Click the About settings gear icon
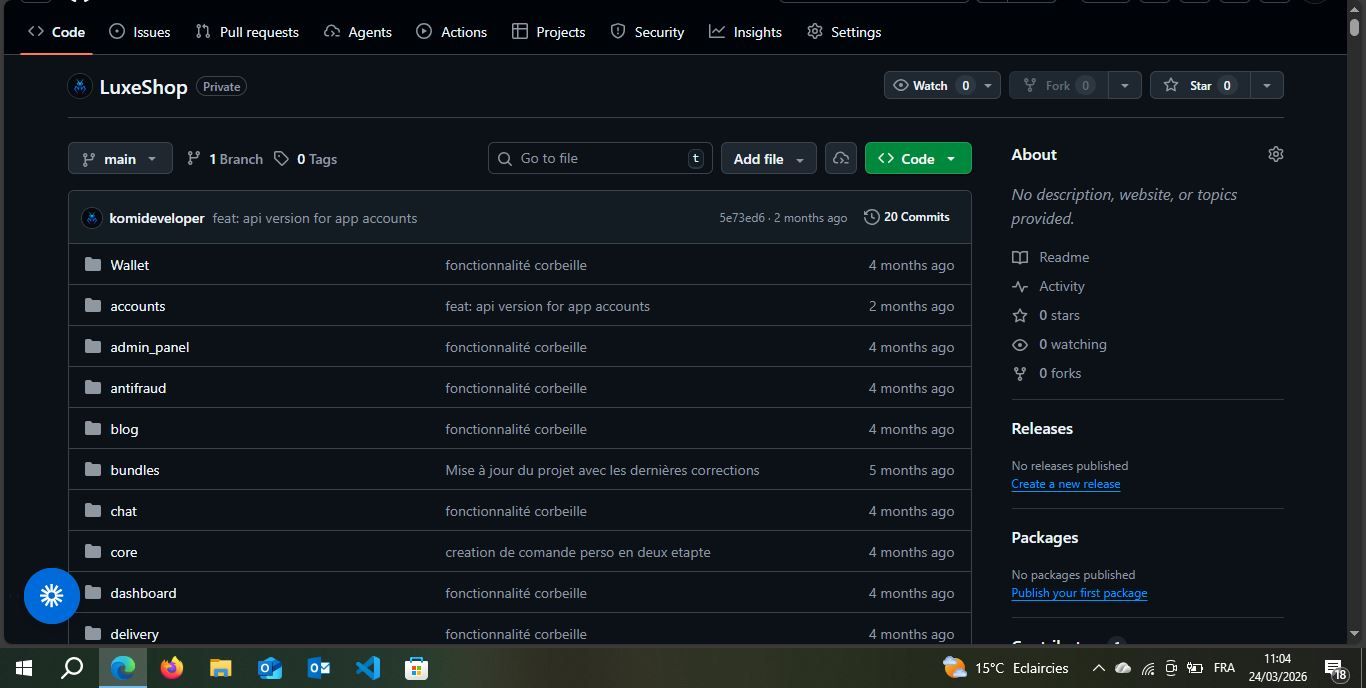The height and width of the screenshot is (688, 1366). tap(1275, 154)
